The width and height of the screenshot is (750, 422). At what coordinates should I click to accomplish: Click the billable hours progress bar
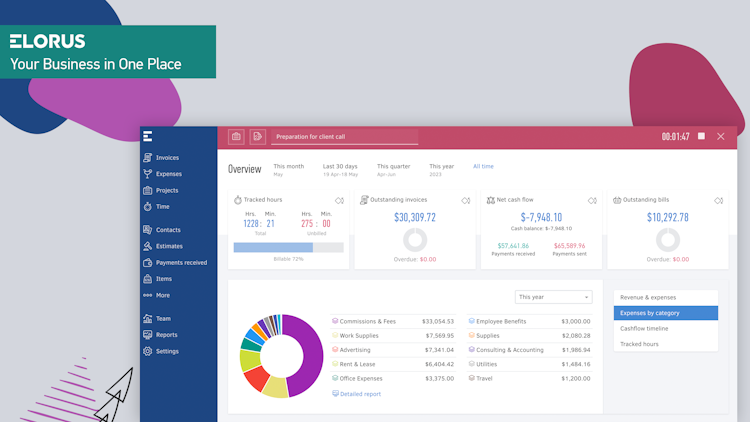click(288, 247)
